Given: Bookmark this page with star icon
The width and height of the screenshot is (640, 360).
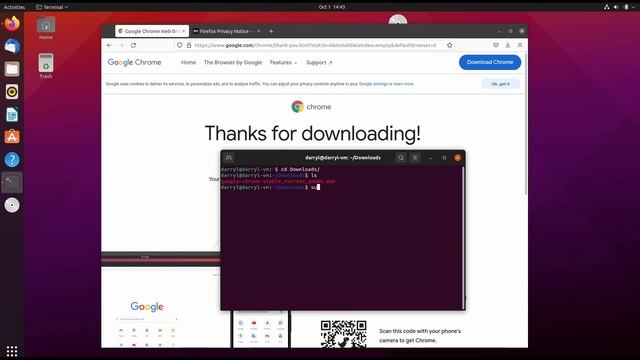Looking at the screenshot, I should pyautogui.click(x=449, y=45).
